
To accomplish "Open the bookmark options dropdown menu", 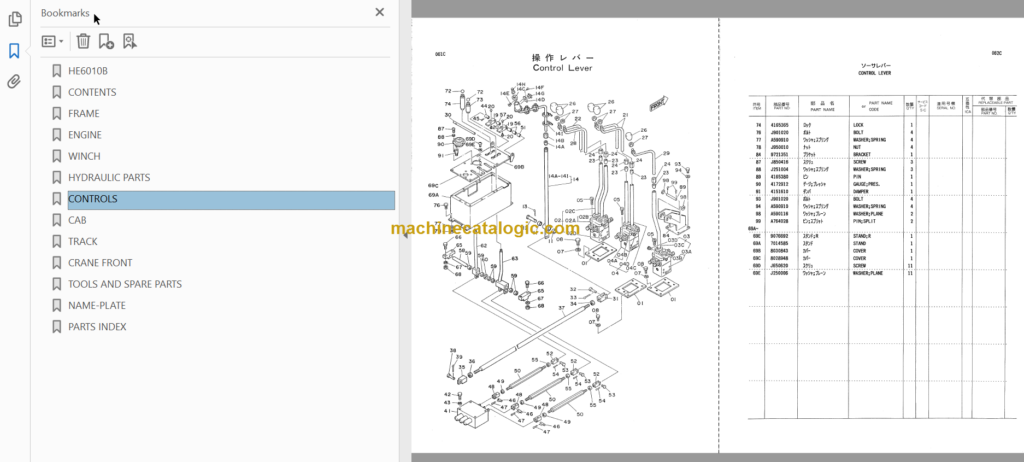I will pyautogui.click(x=52, y=41).
